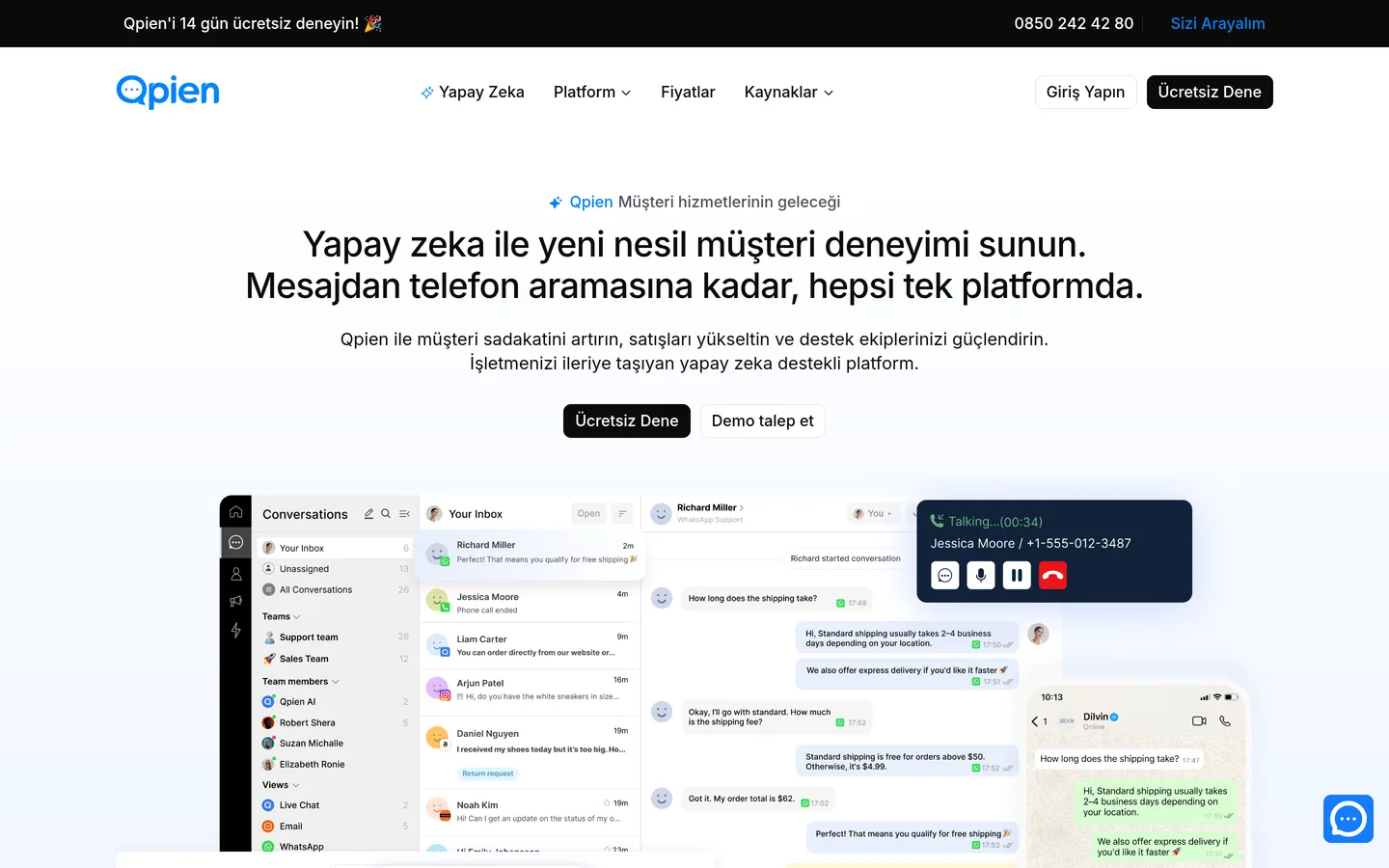
Task: Open chat from the call panel
Action: [x=945, y=576]
